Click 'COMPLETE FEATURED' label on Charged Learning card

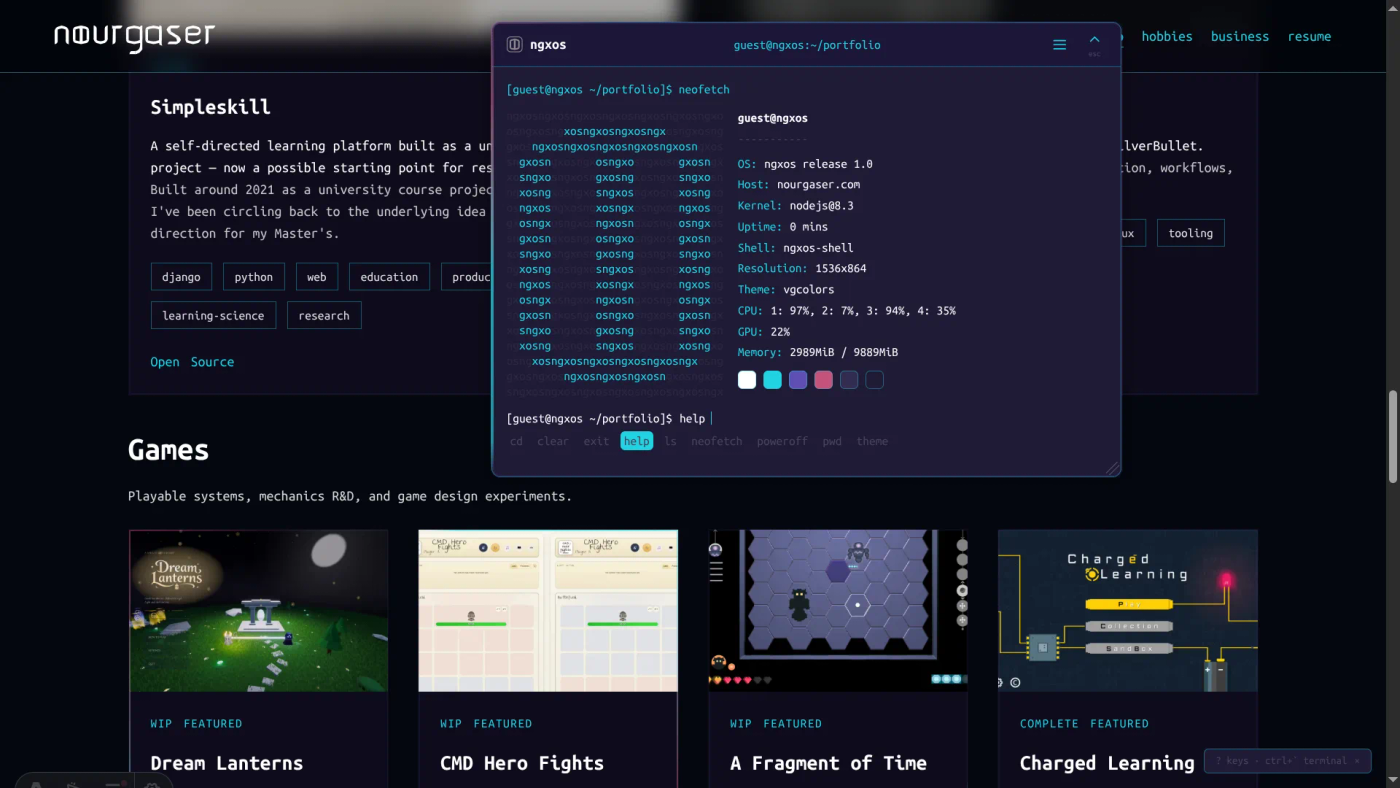tap(1085, 723)
